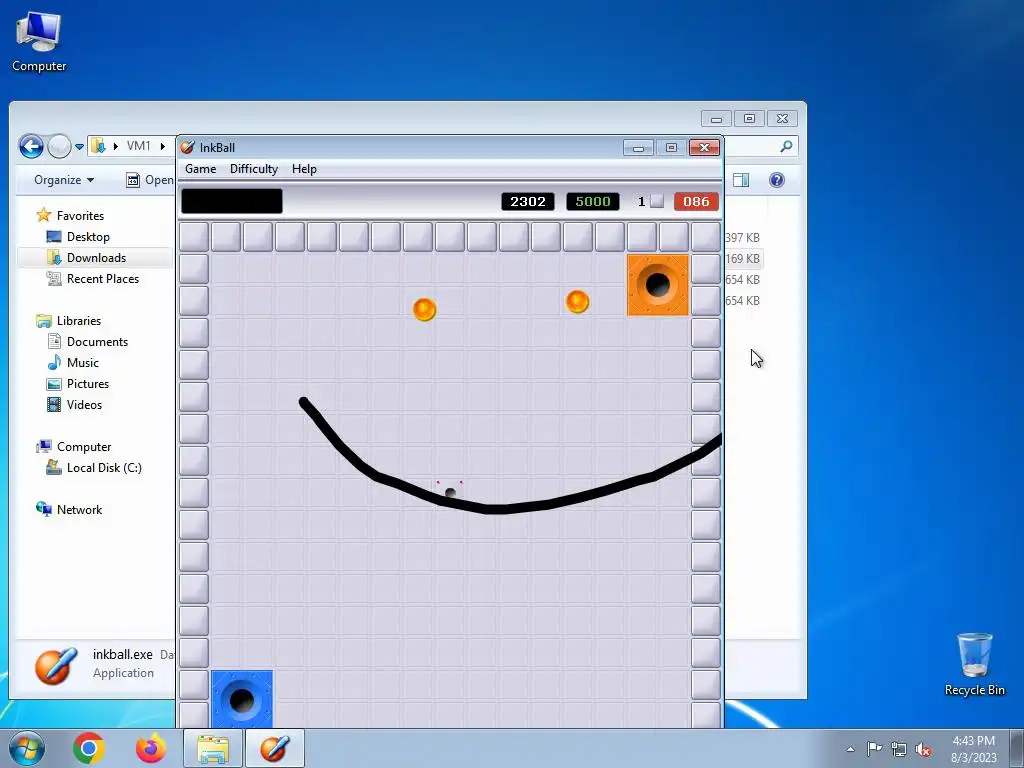Select Desktop under Favorites
This screenshot has height=768, width=1024.
[x=88, y=236]
